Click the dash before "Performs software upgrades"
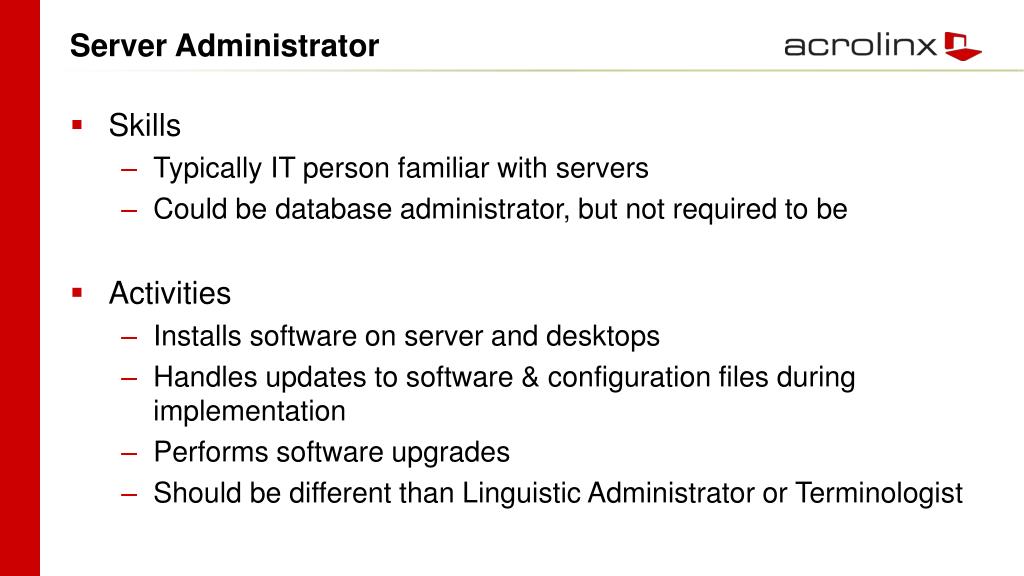Viewport: 1024px width, 576px height. [x=127, y=453]
